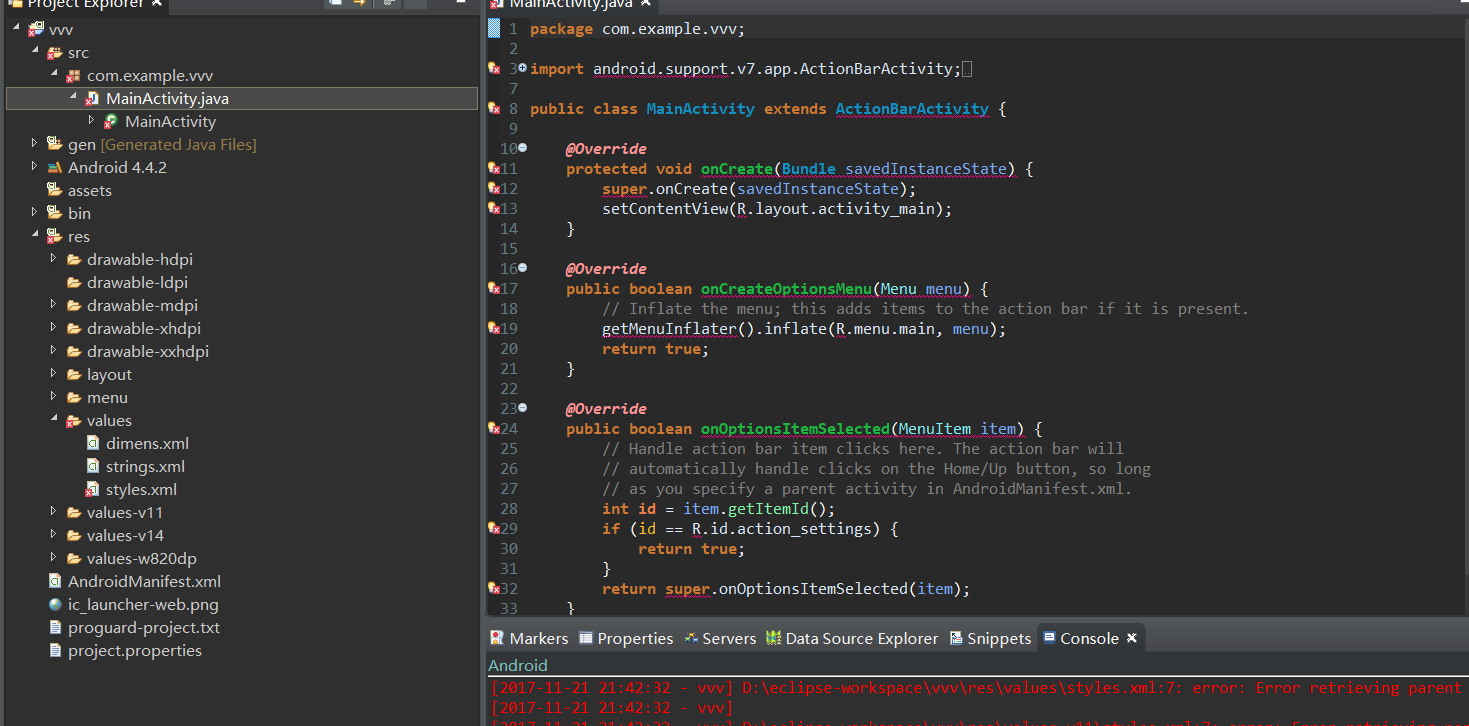Expand the Android 4.4.2 library node
1469x726 pixels.
(34, 167)
